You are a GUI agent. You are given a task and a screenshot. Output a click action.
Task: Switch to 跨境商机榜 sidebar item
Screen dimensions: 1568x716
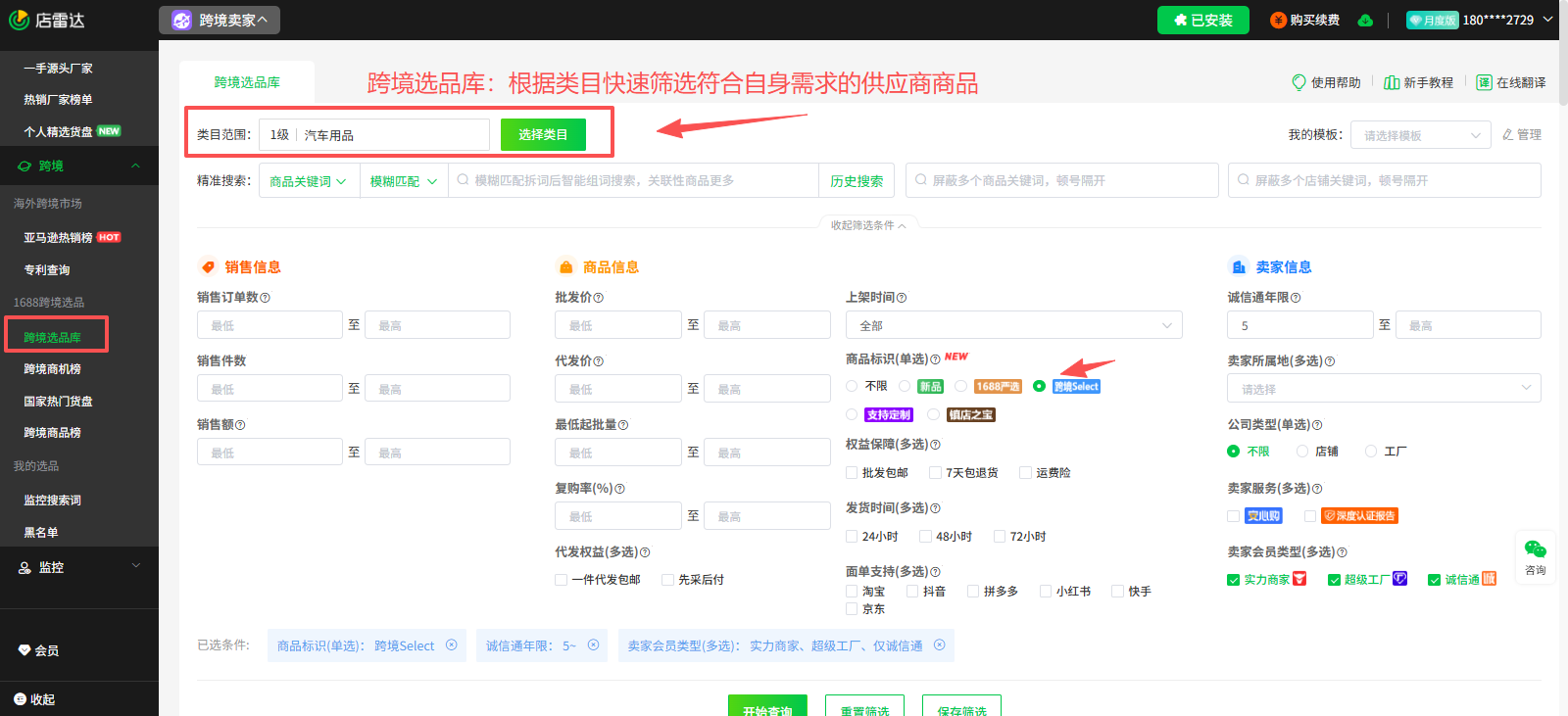(53, 369)
